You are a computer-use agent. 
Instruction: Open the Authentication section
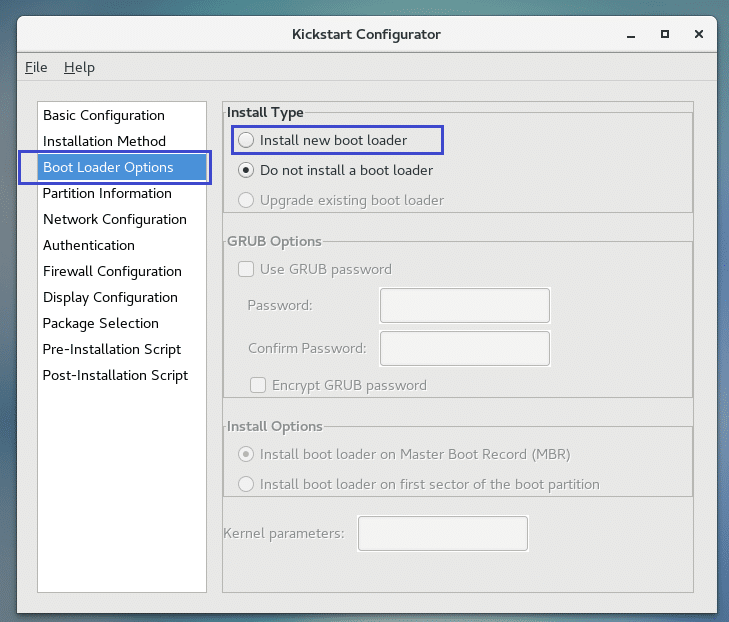(x=89, y=245)
